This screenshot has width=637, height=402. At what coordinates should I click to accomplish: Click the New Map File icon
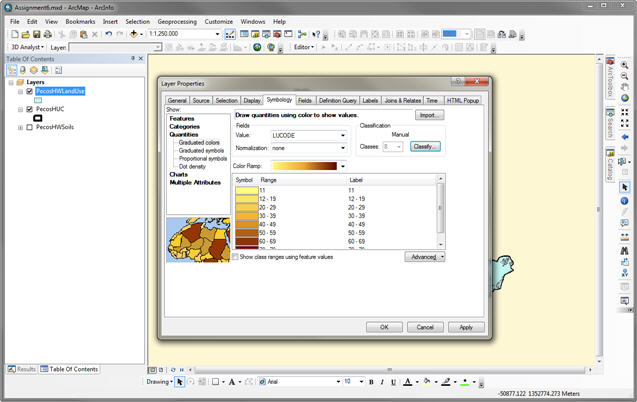(15, 35)
